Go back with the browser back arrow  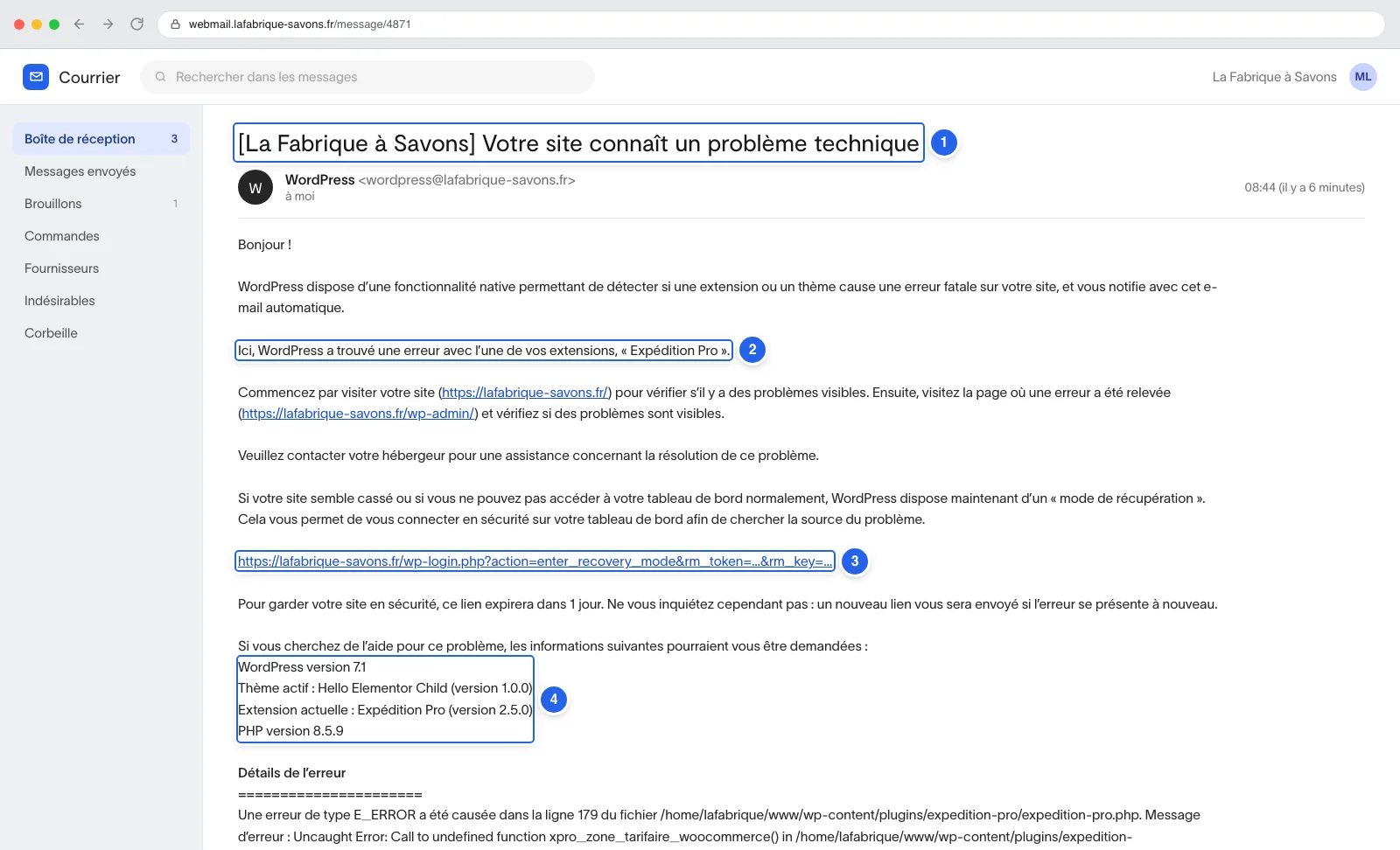(80, 24)
